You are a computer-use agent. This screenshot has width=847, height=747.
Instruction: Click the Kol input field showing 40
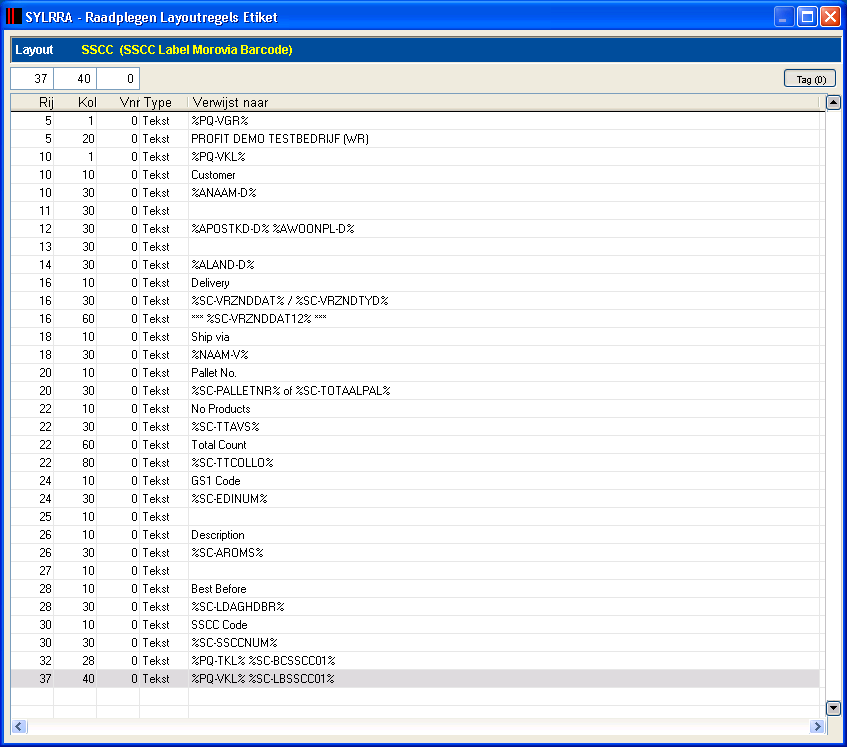point(75,79)
